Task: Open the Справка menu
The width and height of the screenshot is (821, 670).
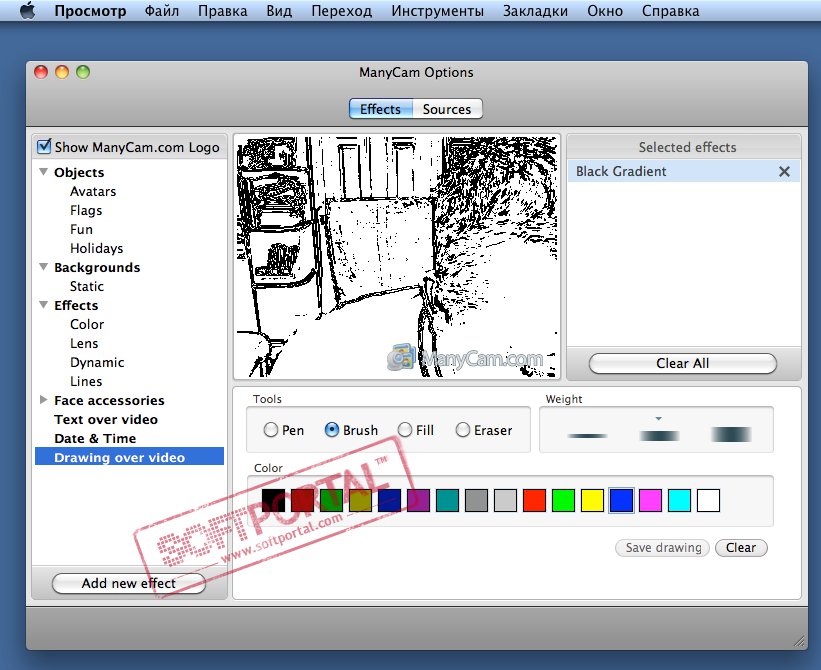Action: pos(670,11)
